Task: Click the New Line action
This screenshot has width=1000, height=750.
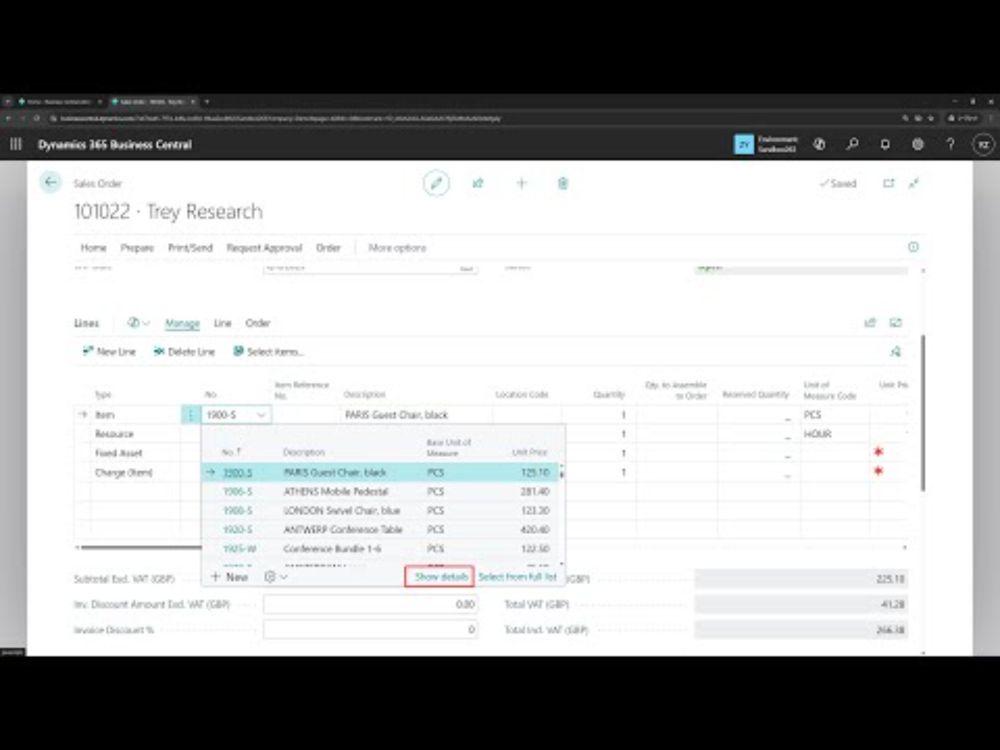Action: pos(109,351)
